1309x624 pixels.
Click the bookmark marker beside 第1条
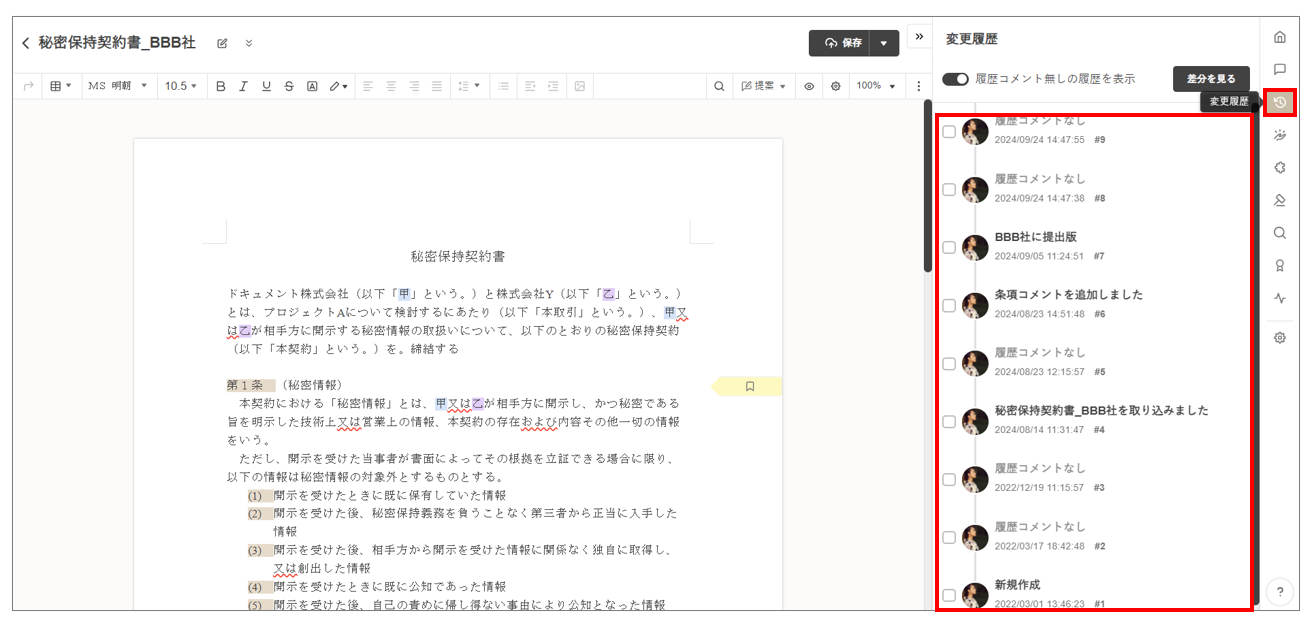coord(749,386)
